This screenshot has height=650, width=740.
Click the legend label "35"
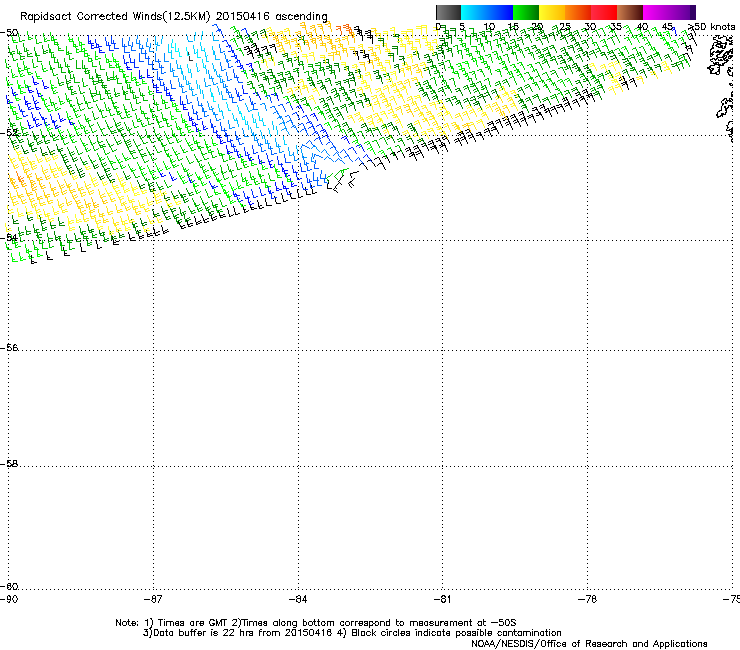pyautogui.click(x=616, y=27)
